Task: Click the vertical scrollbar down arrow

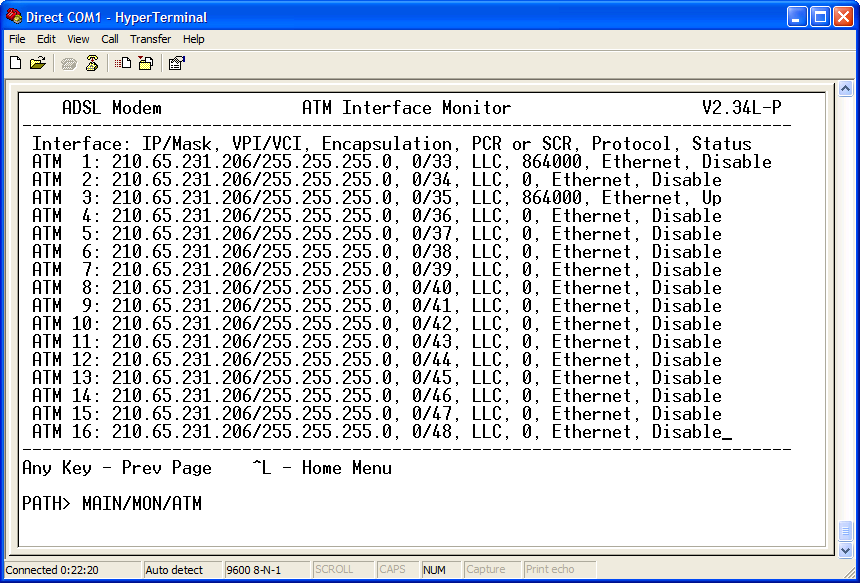Action: pos(845,550)
